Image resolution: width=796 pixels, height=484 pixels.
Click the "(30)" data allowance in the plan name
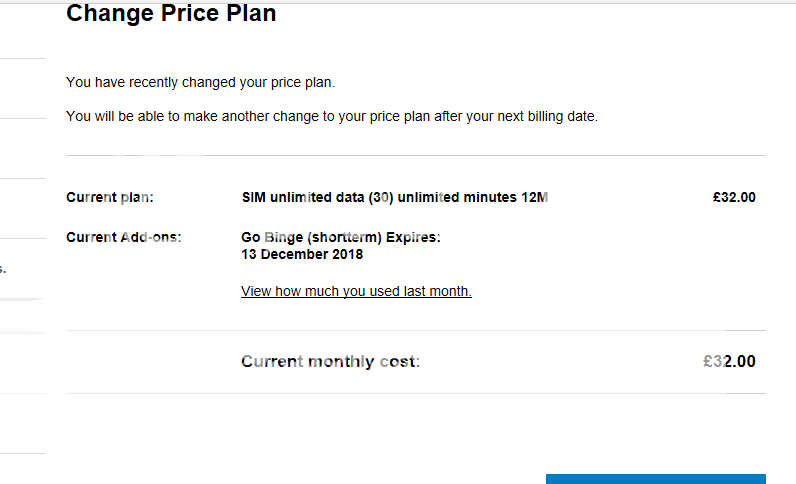(x=380, y=197)
